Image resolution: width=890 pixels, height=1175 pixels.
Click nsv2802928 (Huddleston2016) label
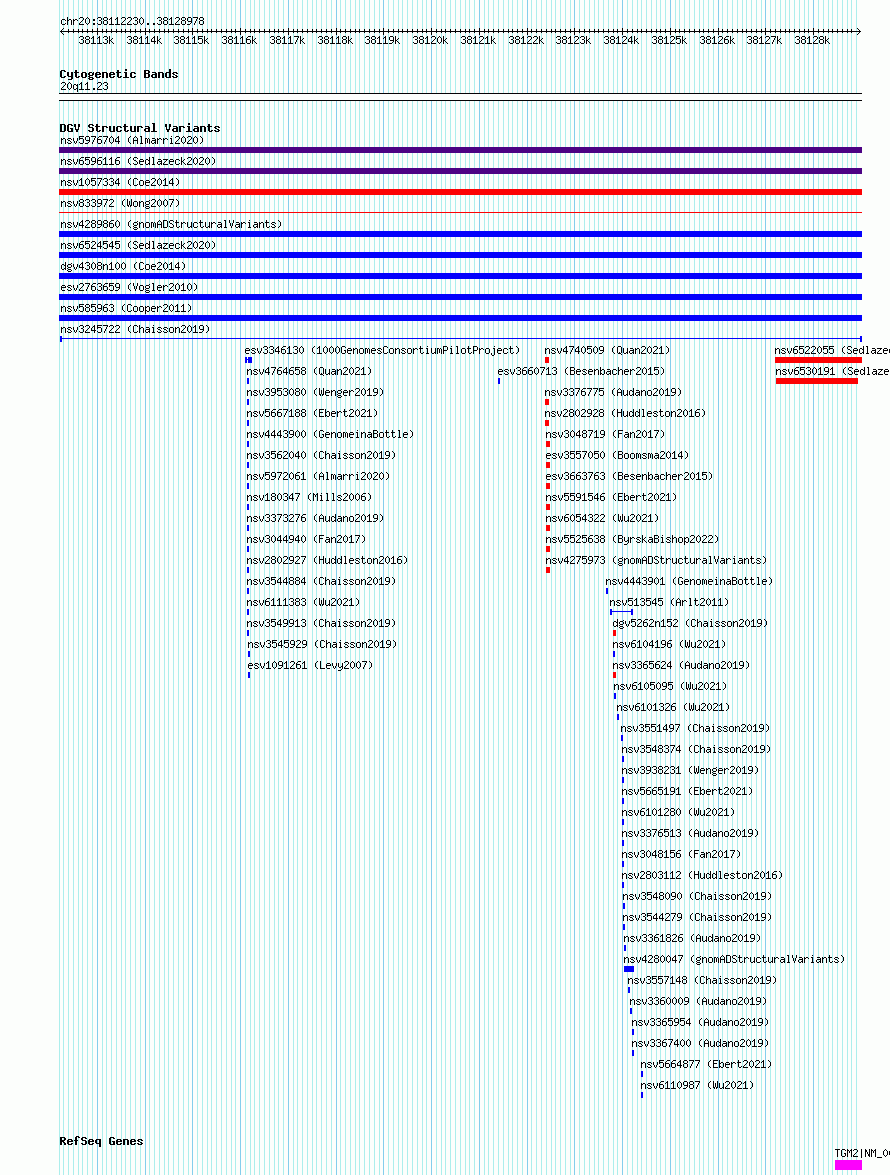[x=626, y=413]
